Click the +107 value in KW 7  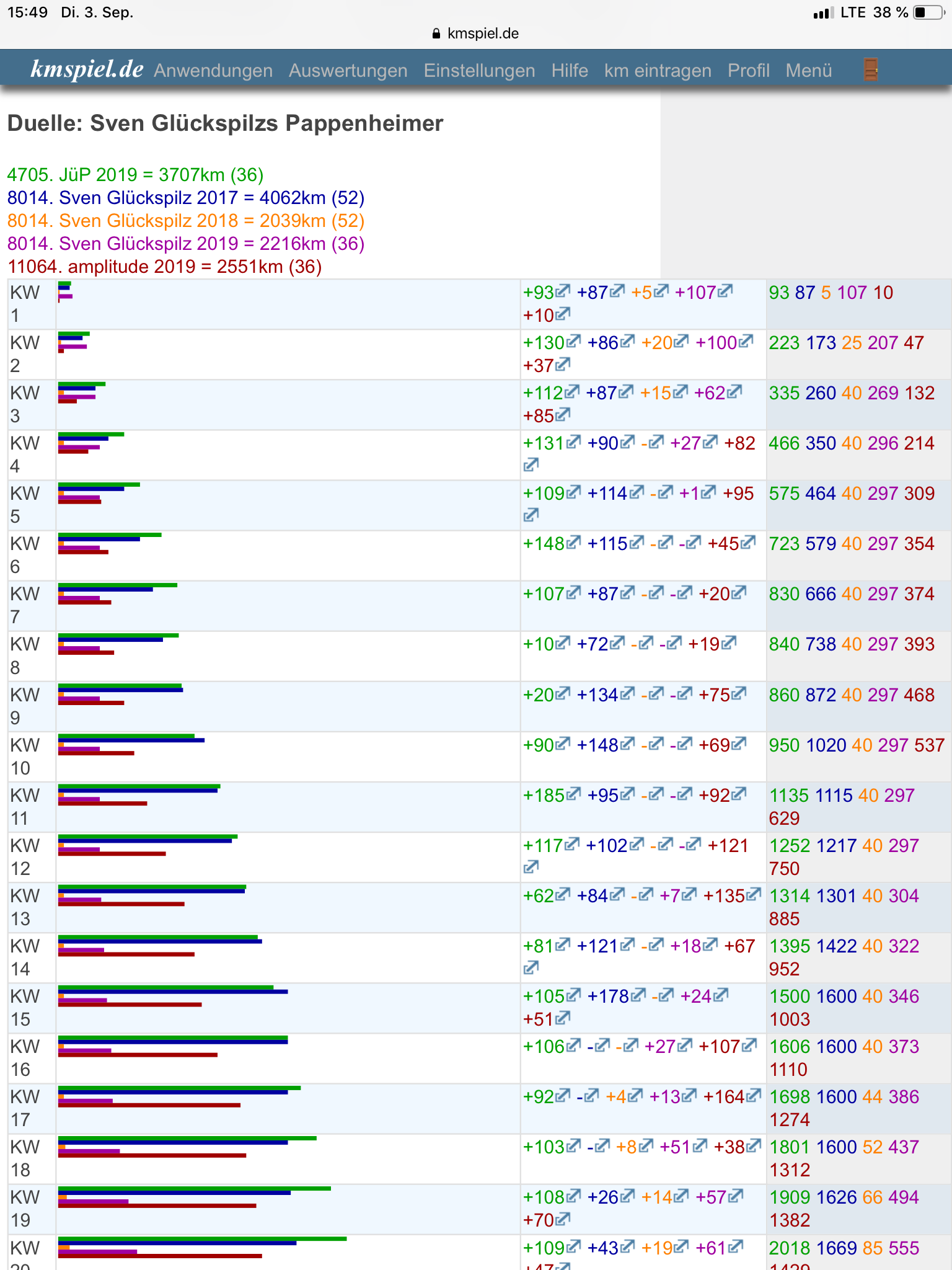[544, 594]
